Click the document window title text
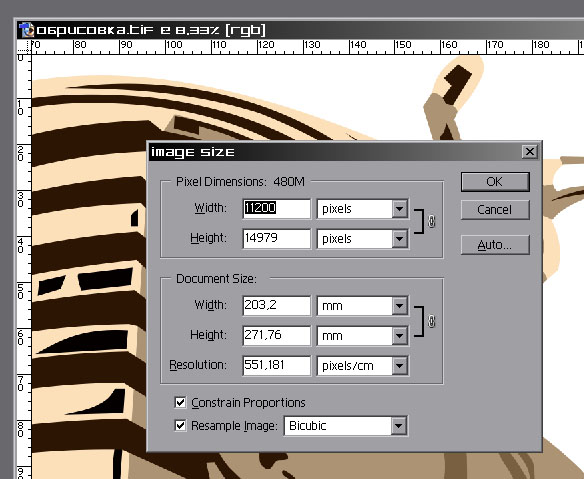This screenshot has height=479, width=584. pos(151,30)
